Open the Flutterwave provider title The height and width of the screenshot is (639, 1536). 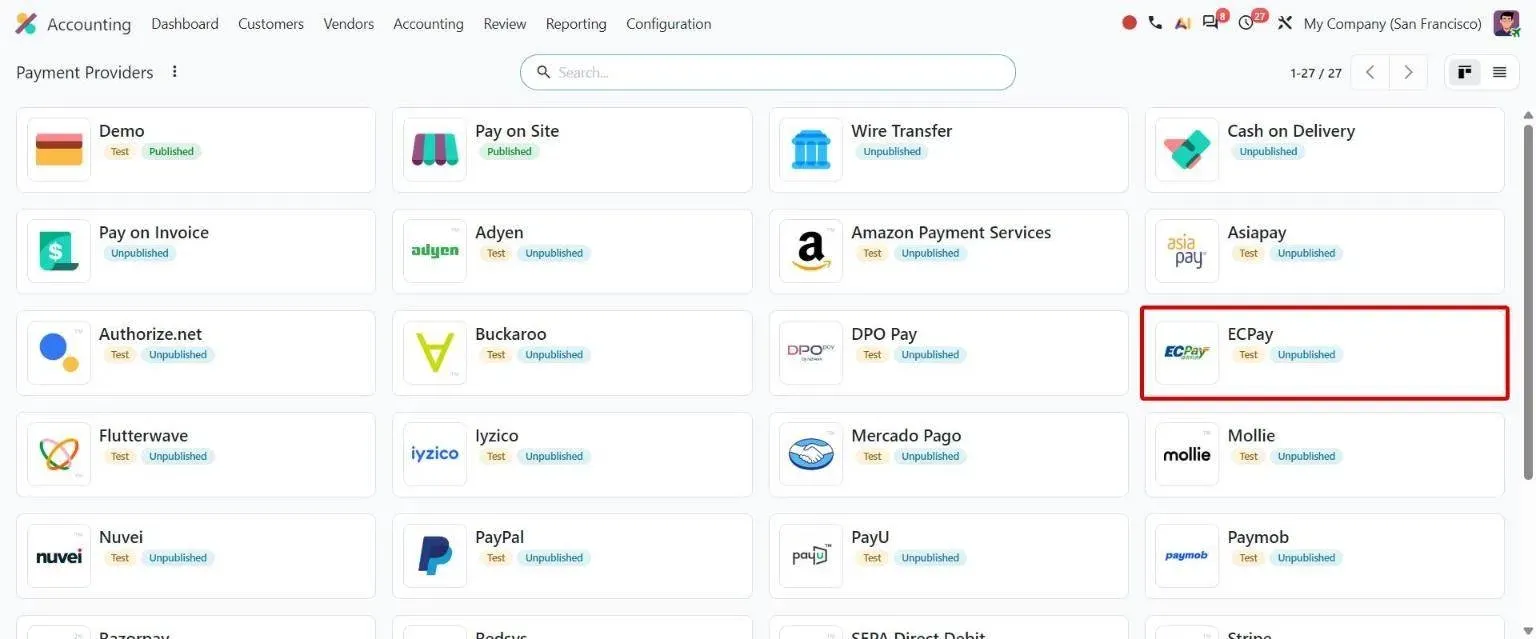tap(144, 436)
